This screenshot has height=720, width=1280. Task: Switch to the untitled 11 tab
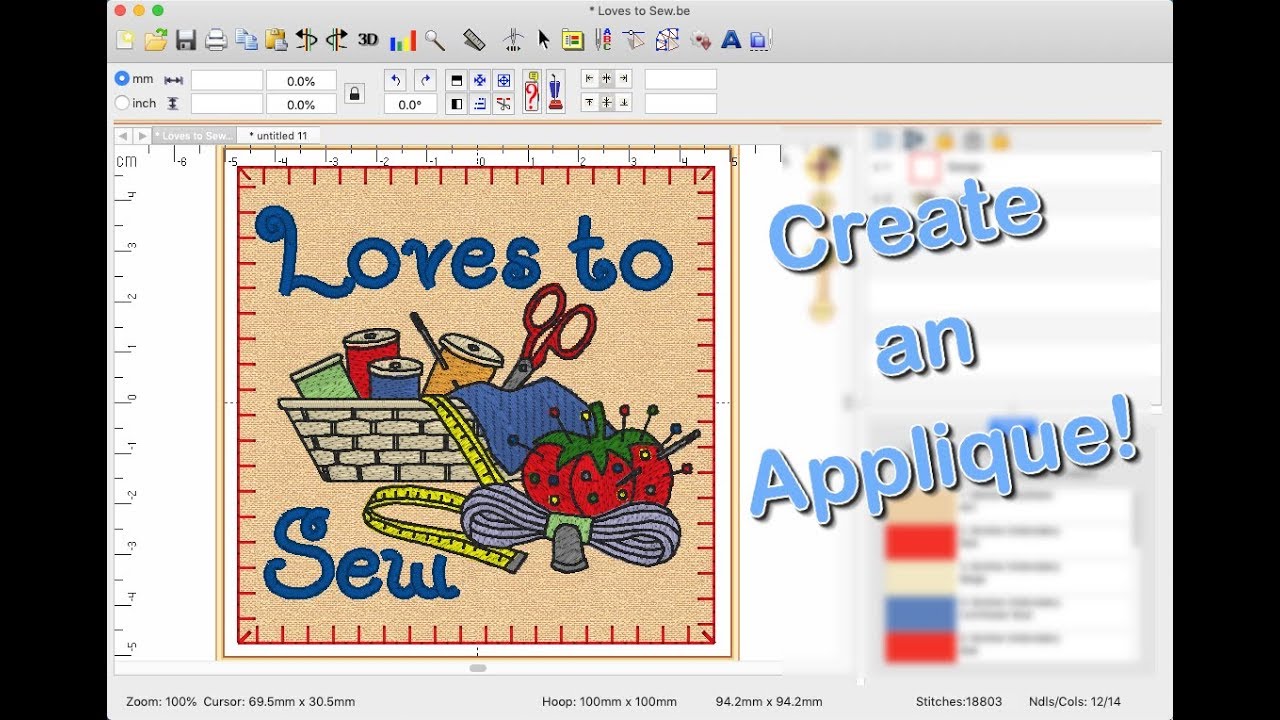click(x=278, y=135)
